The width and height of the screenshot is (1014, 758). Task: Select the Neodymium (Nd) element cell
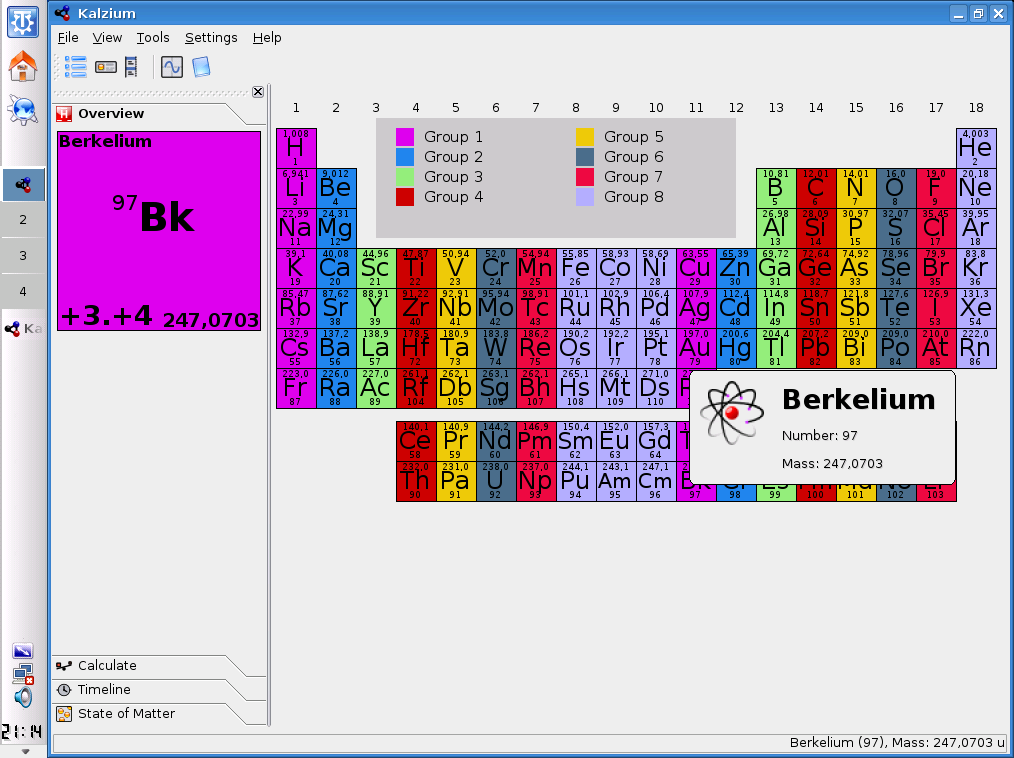[496, 441]
